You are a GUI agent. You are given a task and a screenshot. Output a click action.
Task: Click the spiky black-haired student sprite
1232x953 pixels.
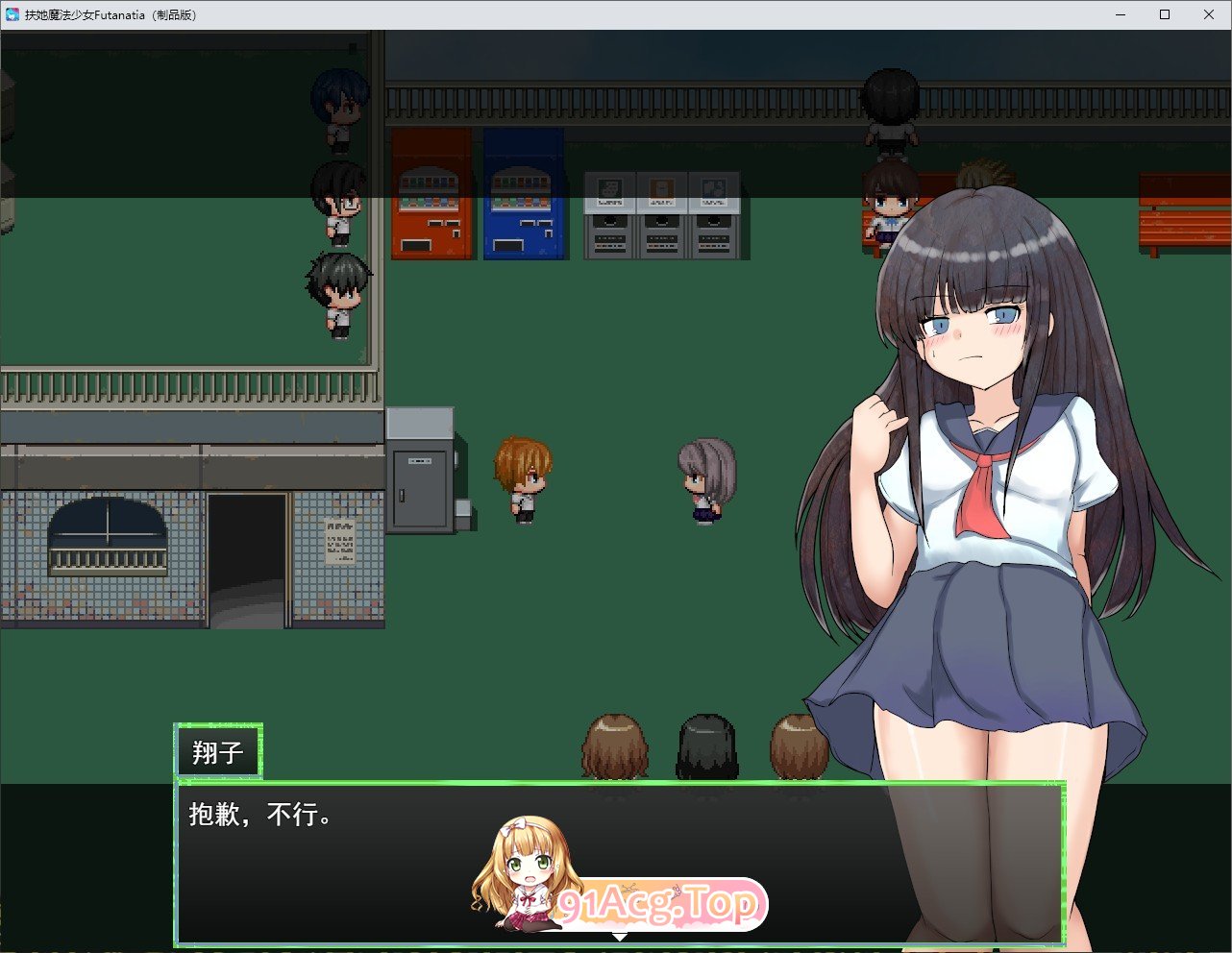[339, 294]
